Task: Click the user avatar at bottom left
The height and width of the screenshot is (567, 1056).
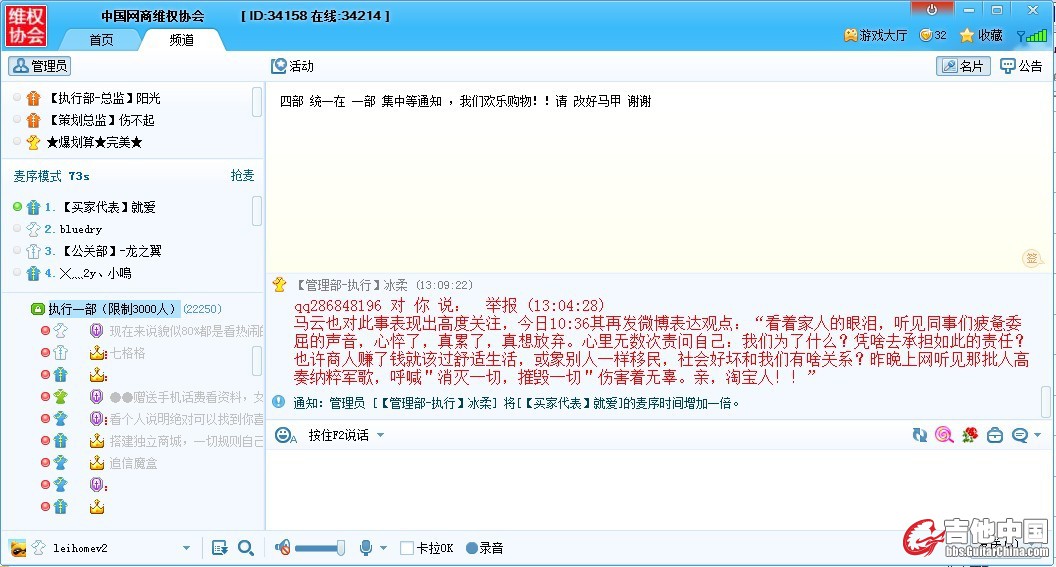Action: point(18,548)
